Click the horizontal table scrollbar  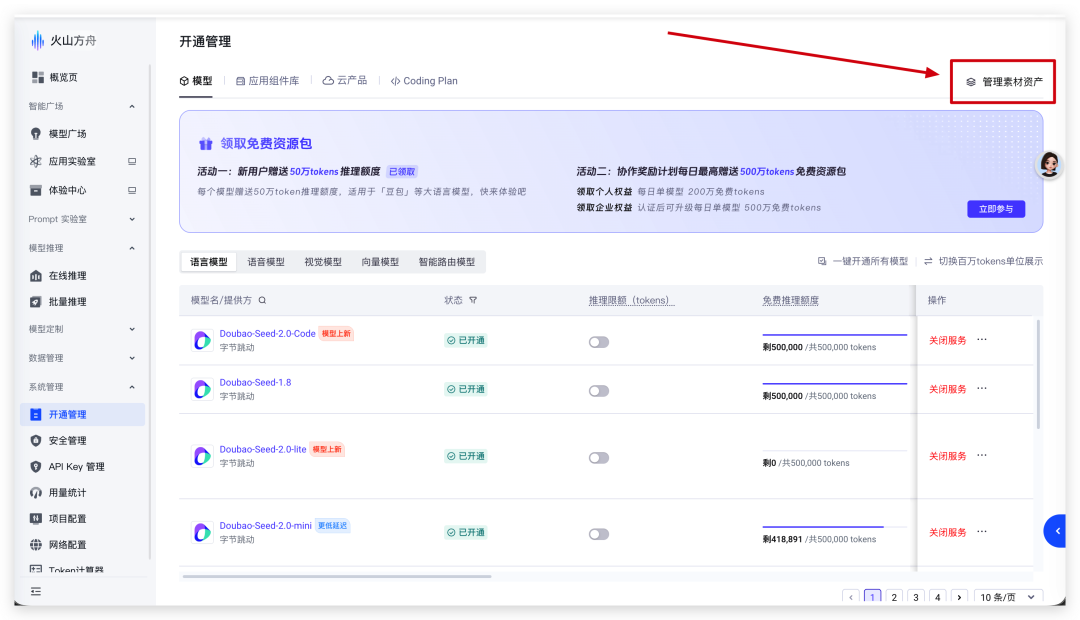(337, 576)
